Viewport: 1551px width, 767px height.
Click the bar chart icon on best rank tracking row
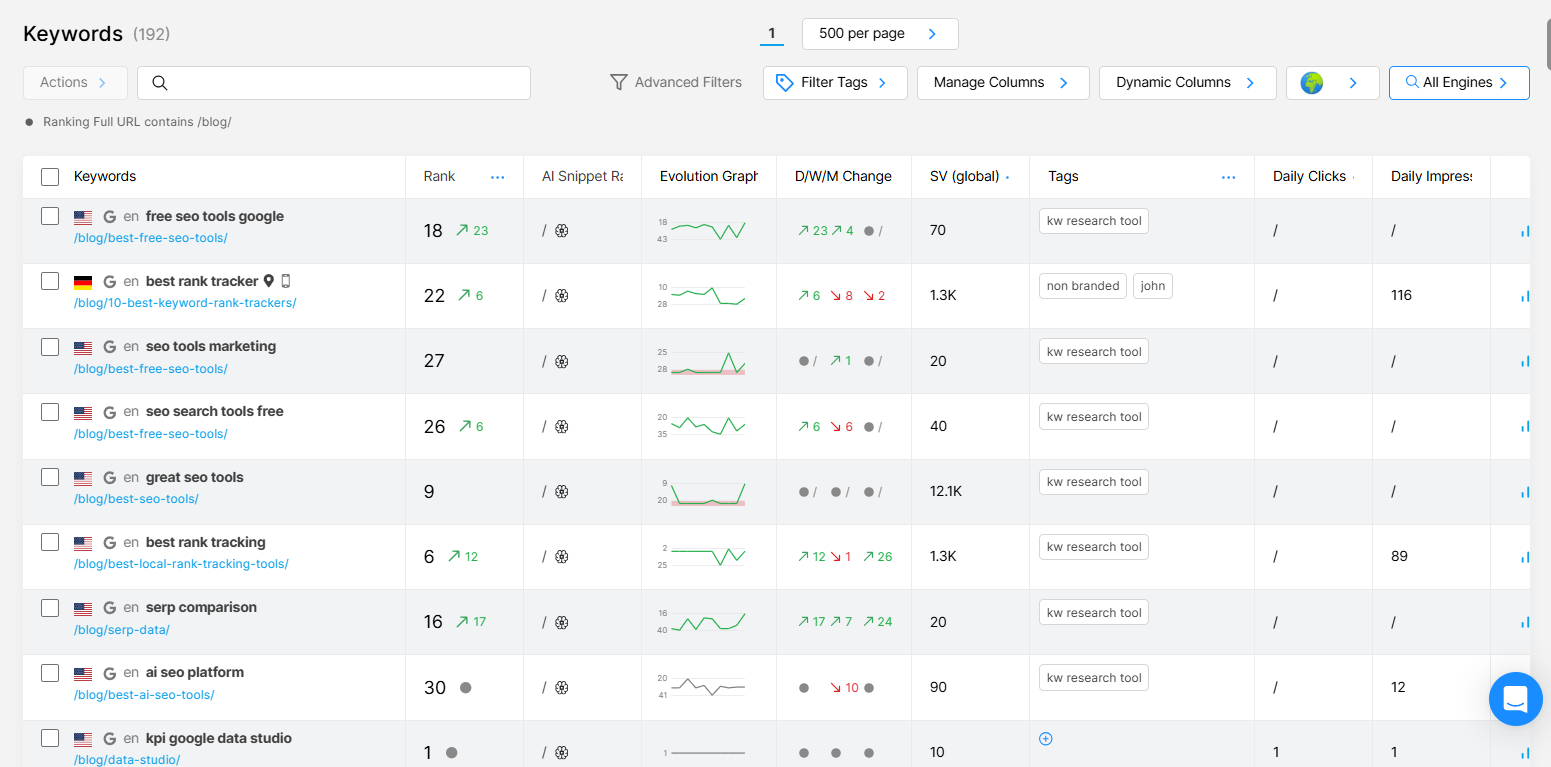(x=1524, y=557)
